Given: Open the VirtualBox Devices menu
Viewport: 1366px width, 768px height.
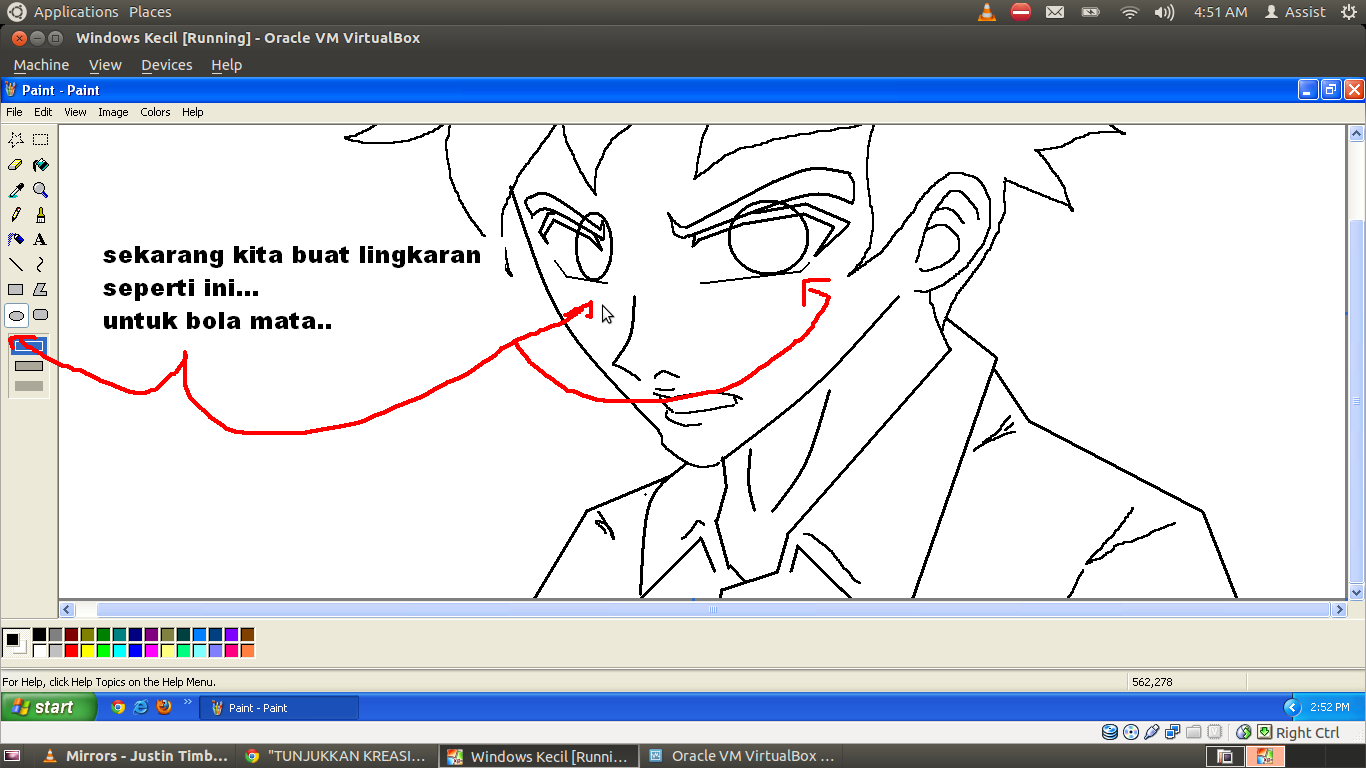Looking at the screenshot, I should click(x=167, y=65).
